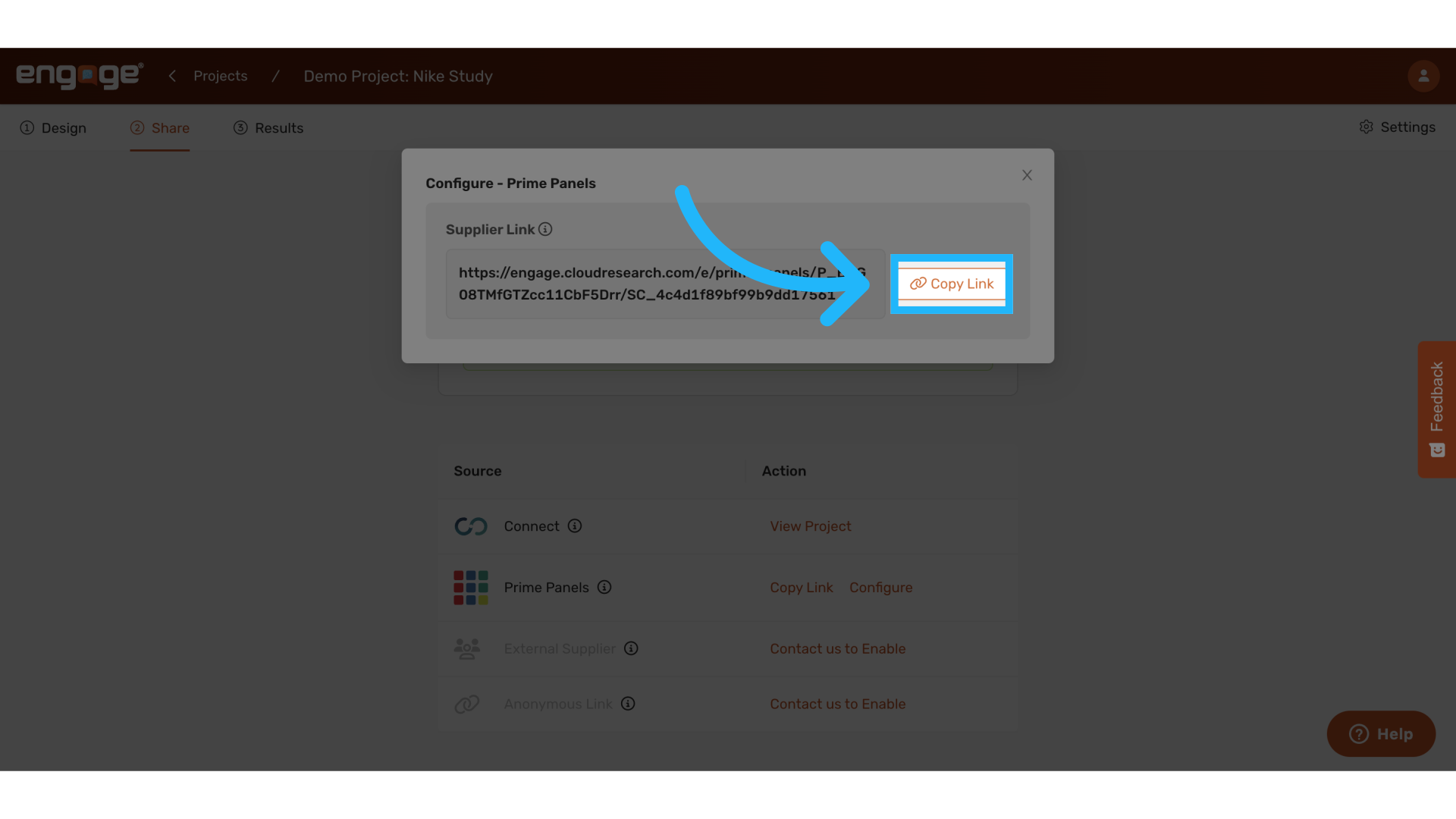Viewport: 1456px width, 819px height.
Task: Click info icon next to Prime Panels
Action: click(604, 587)
